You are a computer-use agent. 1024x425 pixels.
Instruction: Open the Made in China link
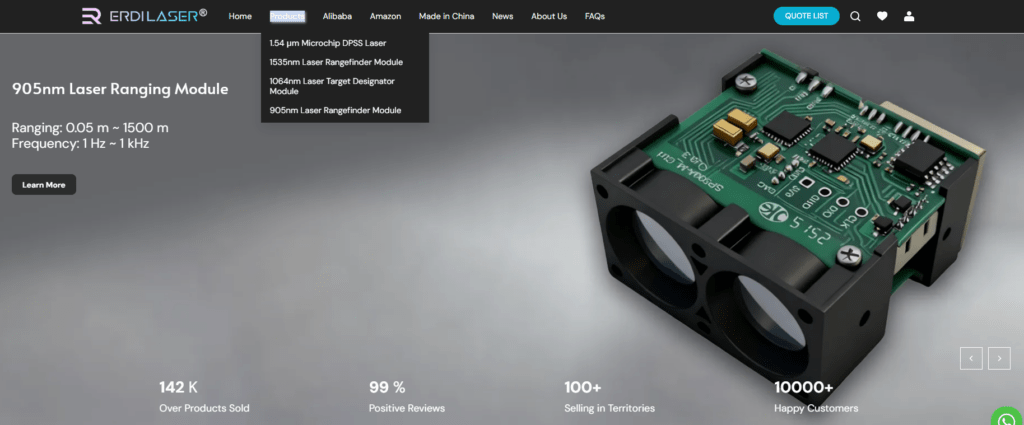point(447,16)
